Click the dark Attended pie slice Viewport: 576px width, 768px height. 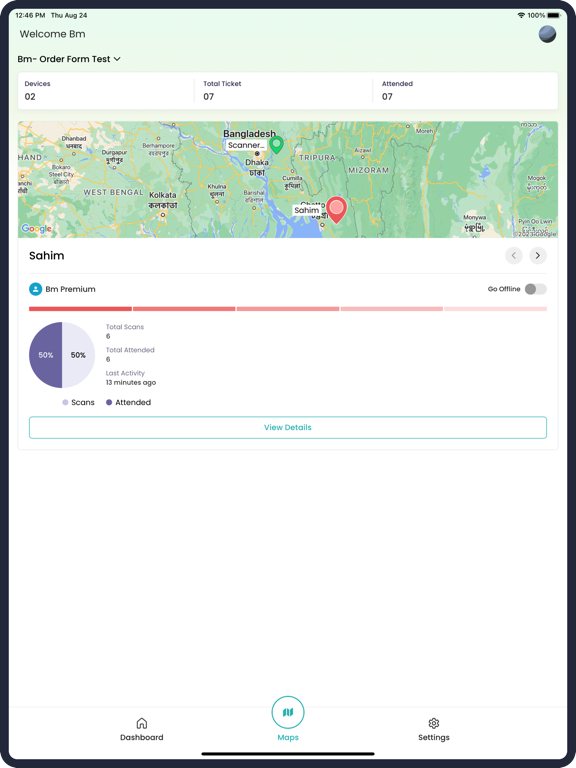pyautogui.click(x=45, y=355)
